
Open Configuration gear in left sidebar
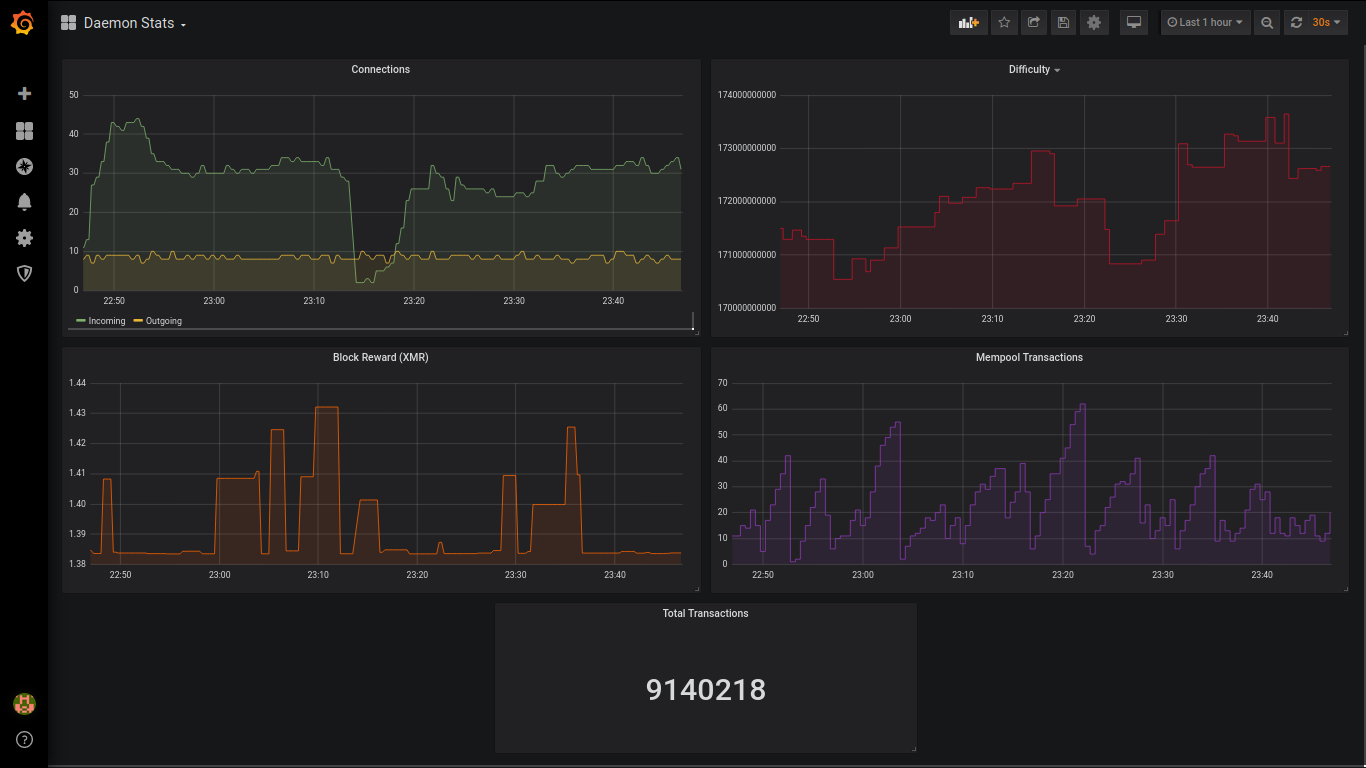(x=24, y=238)
